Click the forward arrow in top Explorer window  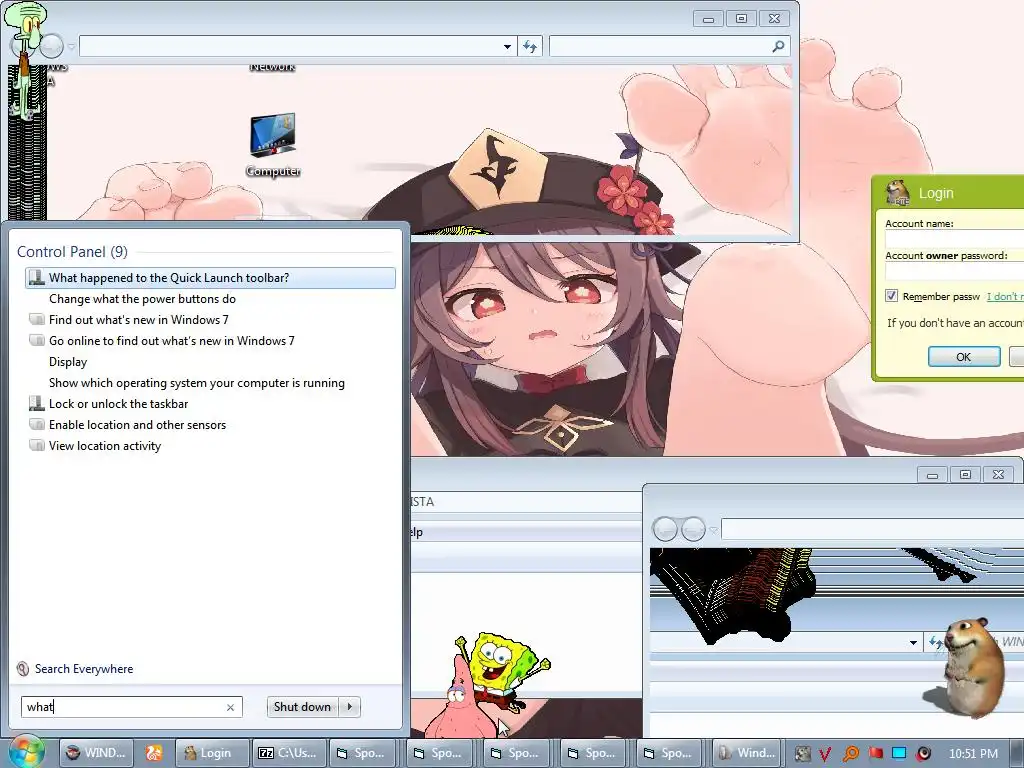coord(51,46)
